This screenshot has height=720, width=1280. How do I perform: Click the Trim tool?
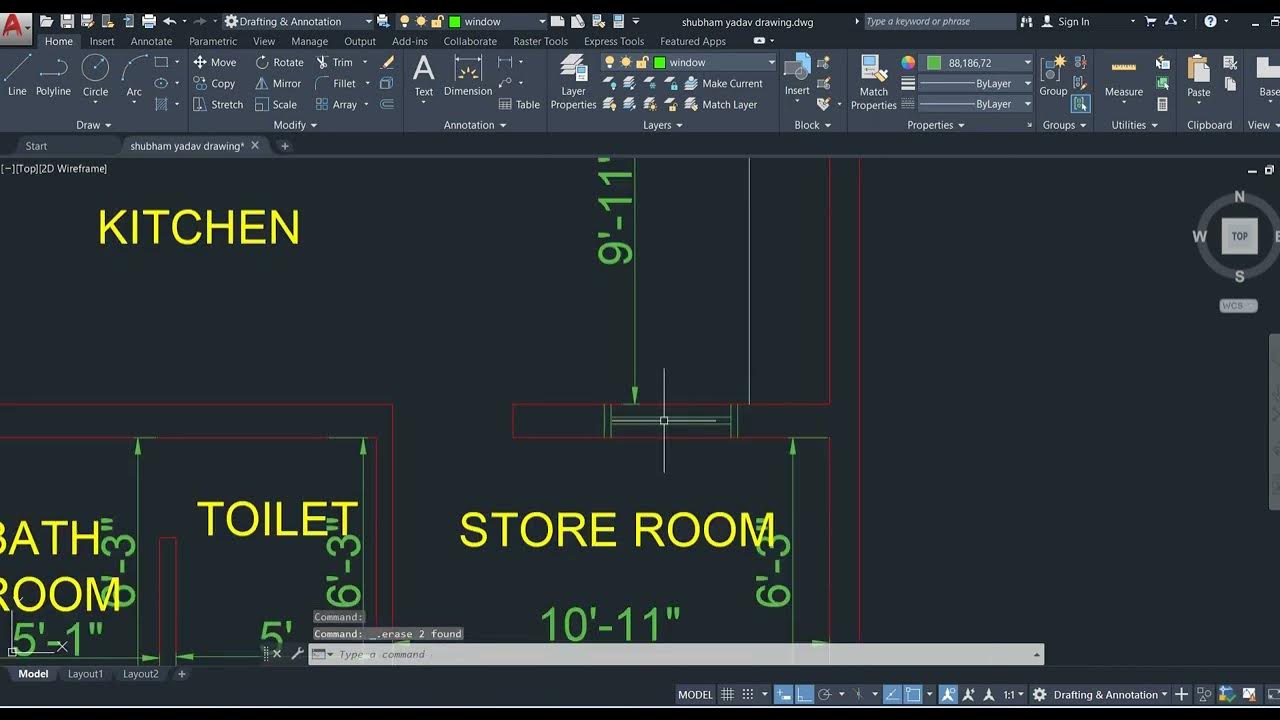point(335,62)
